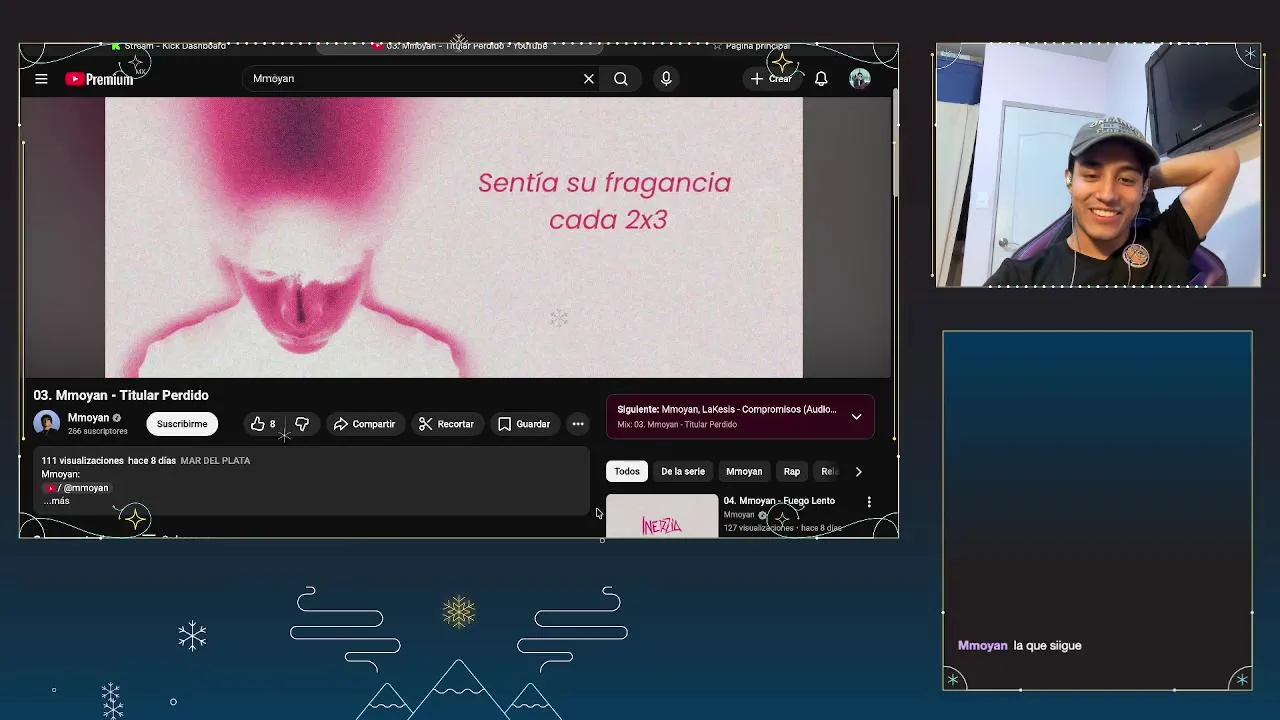The height and width of the screenshot is (720, 1280).
Task: Go to YouTube Premium home logo
Action: 99,79
